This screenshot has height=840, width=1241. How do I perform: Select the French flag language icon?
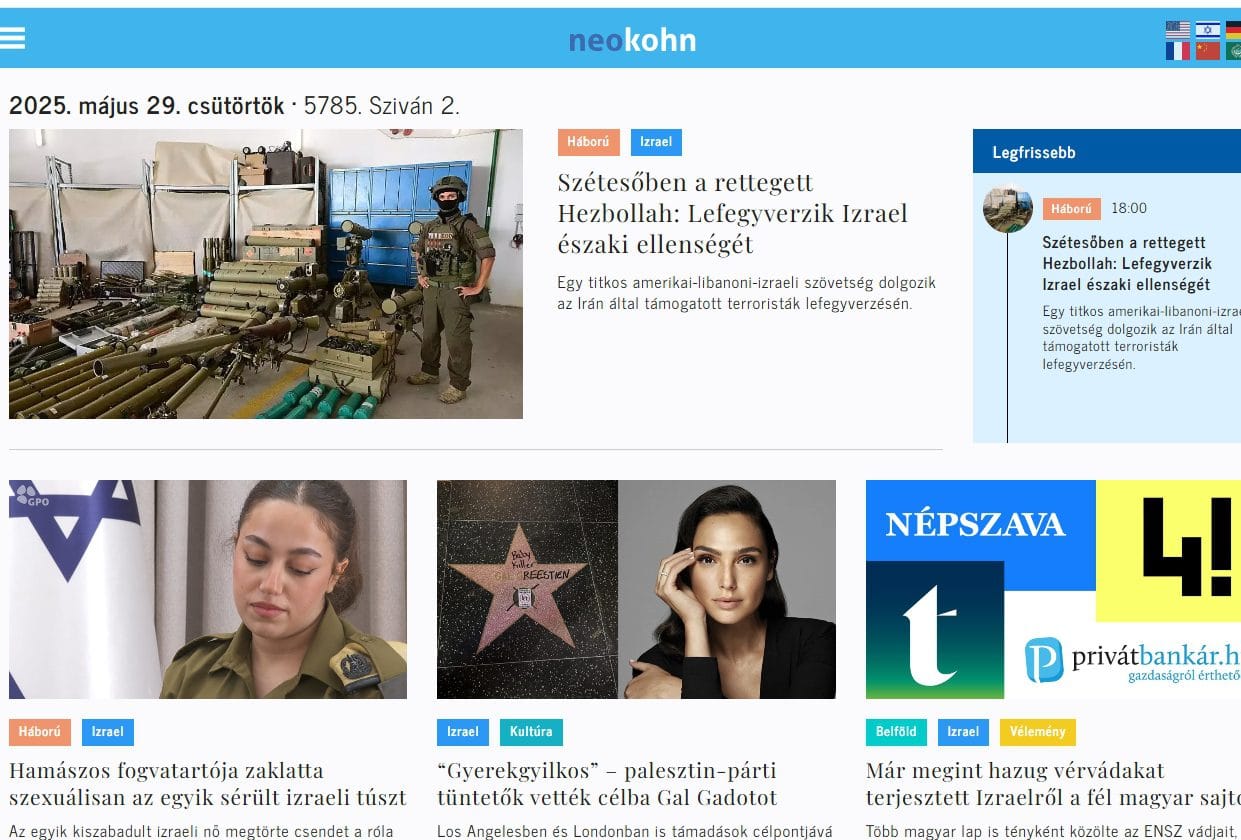pyautogui.click(x=1178, y=50)
